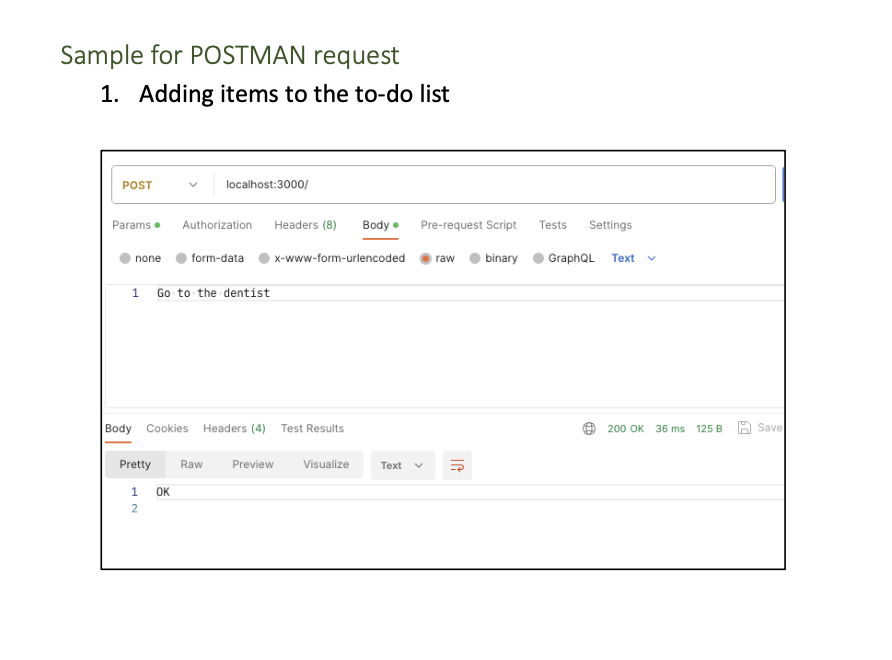
Task: Select the Pretty response view
Action: coord(135,464)
